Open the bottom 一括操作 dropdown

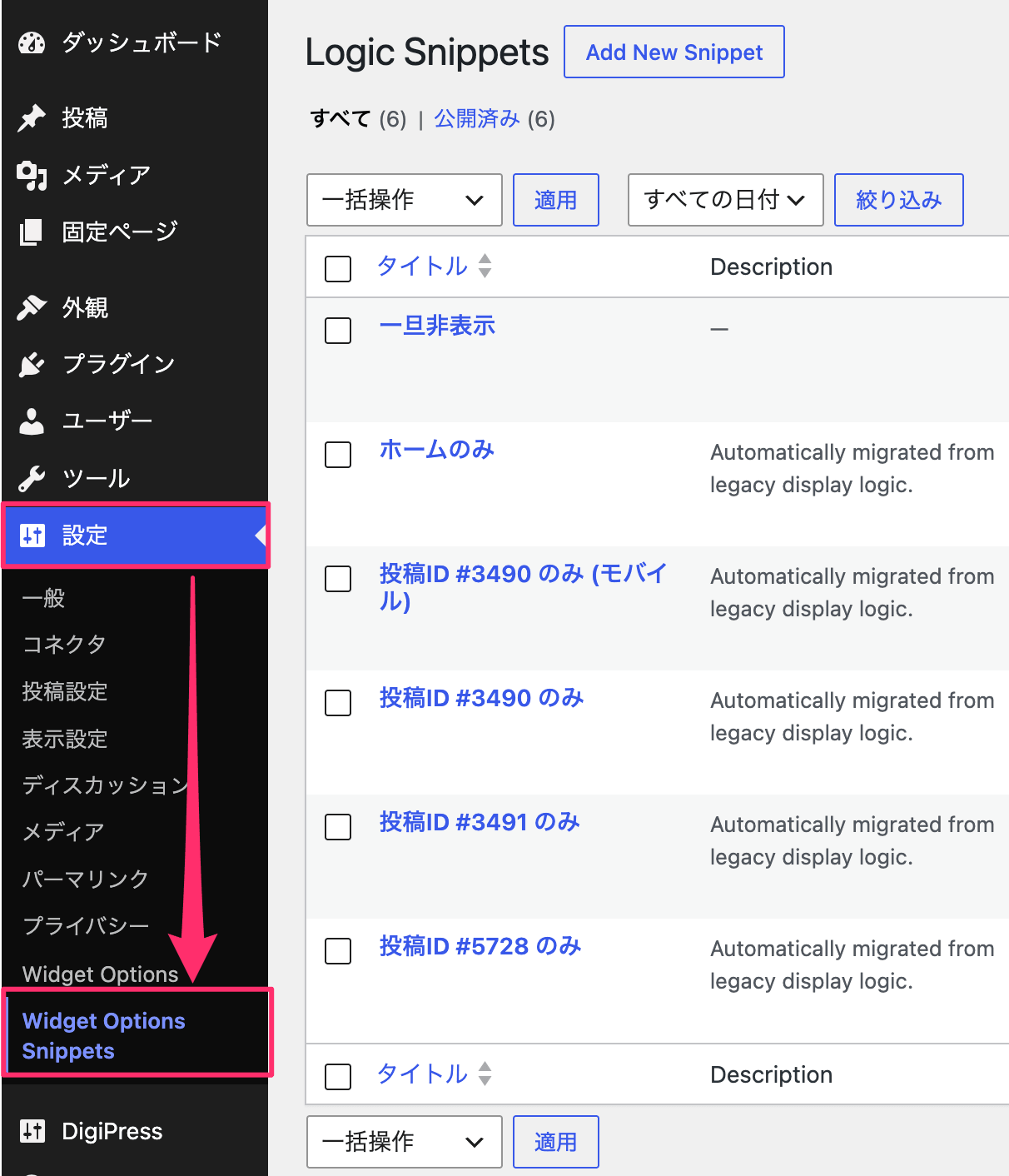405,1142
